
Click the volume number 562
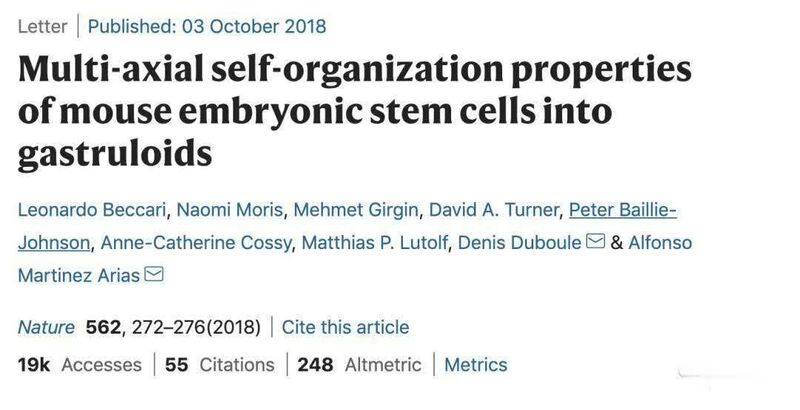[103, 327]
